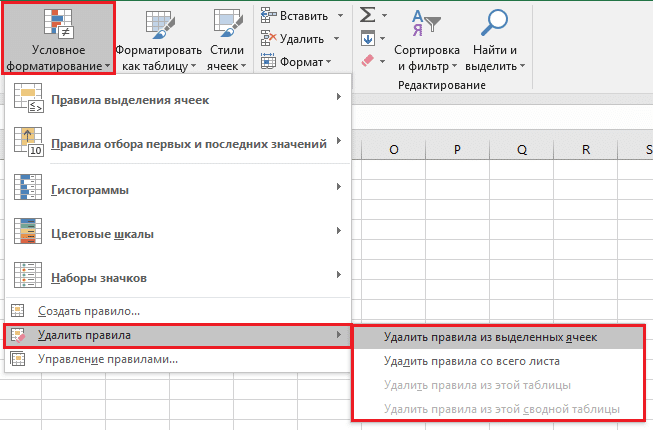Expand the Формат dropdown arrow
The height and width of the screenshot is (430, 653).
click(x=329, y=61)
